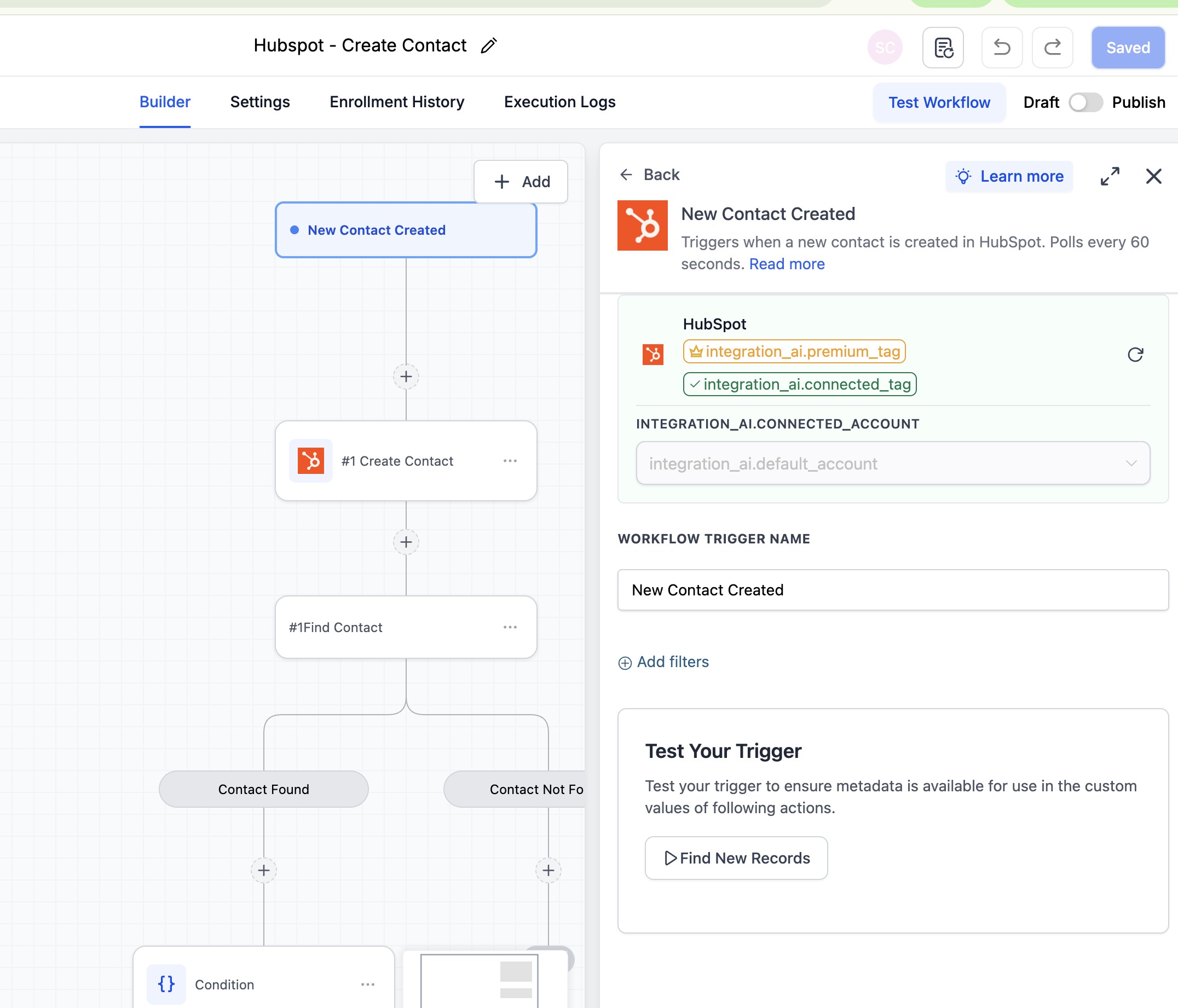Screen dimensions: 1178x1008
Task: Open the options menu for #1Find Contact
Action: tap(510, 627)
